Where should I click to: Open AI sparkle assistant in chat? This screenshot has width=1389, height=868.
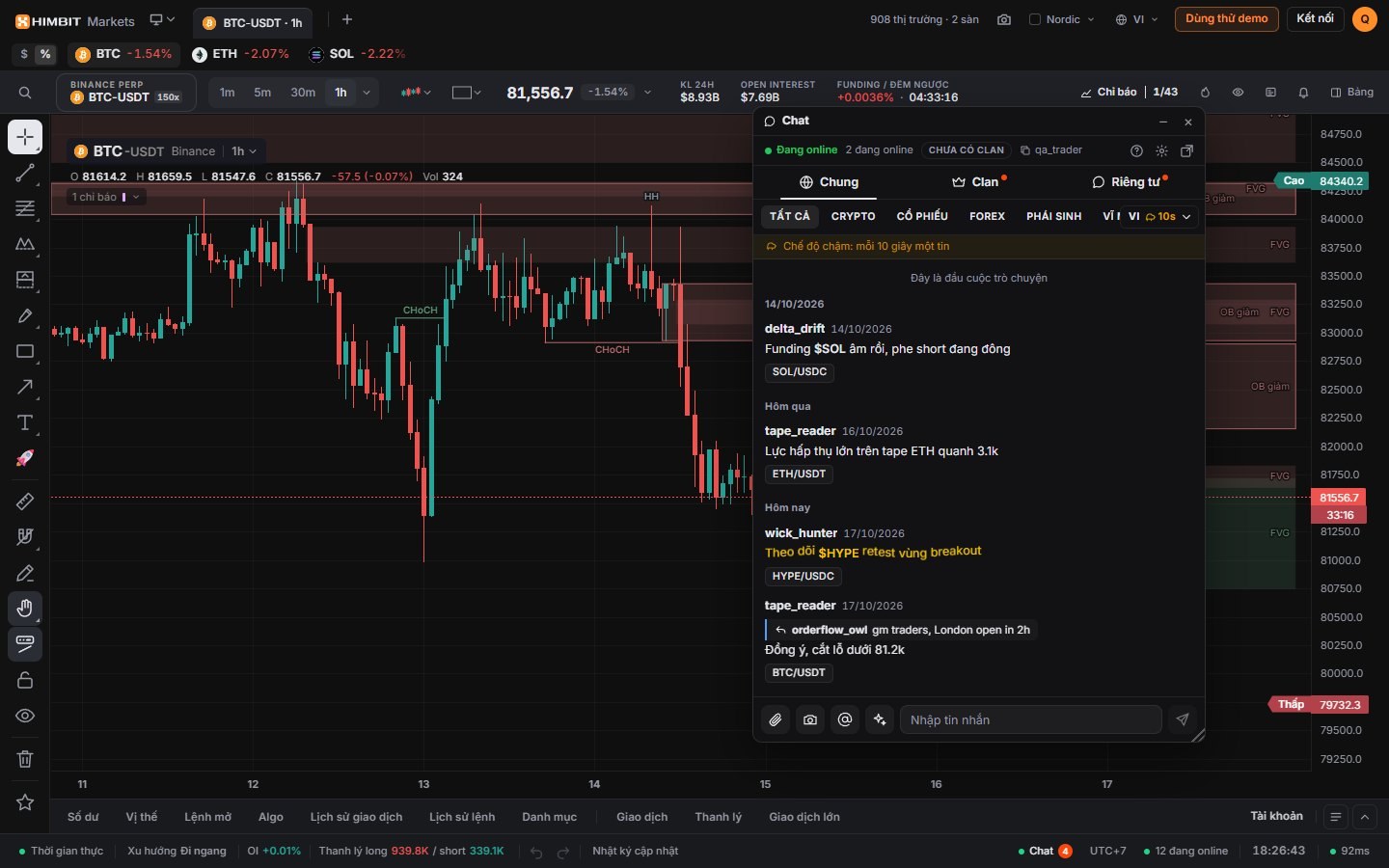coord(880,719)
